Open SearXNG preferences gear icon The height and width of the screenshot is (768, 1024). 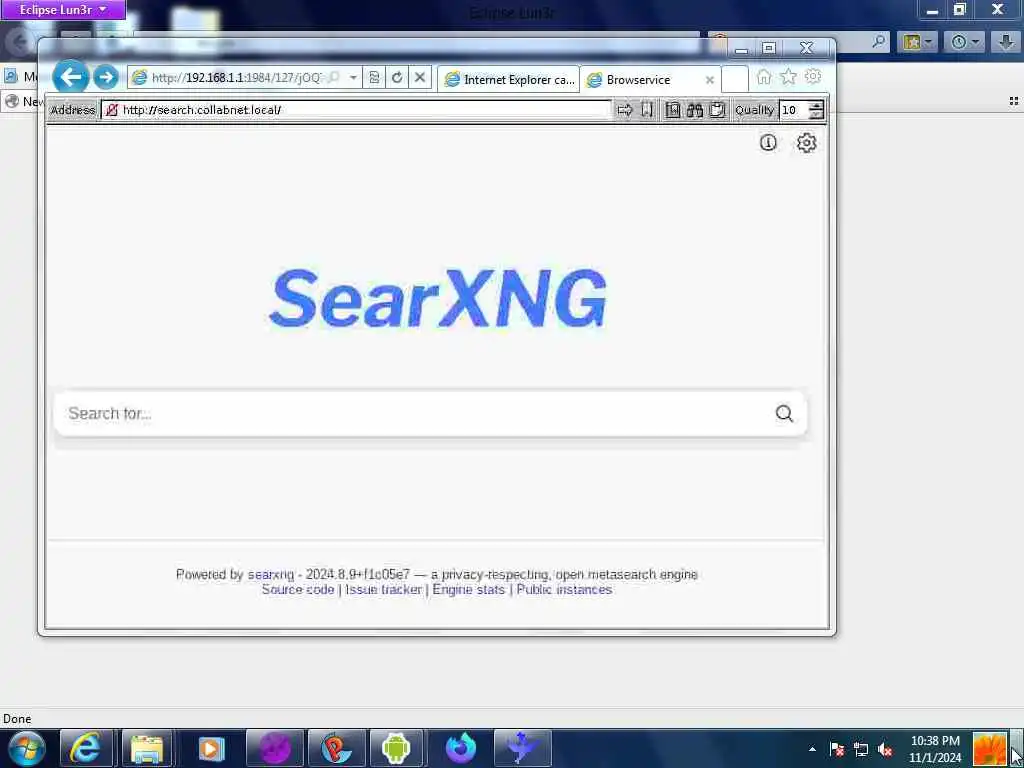[x=807, y=142]
